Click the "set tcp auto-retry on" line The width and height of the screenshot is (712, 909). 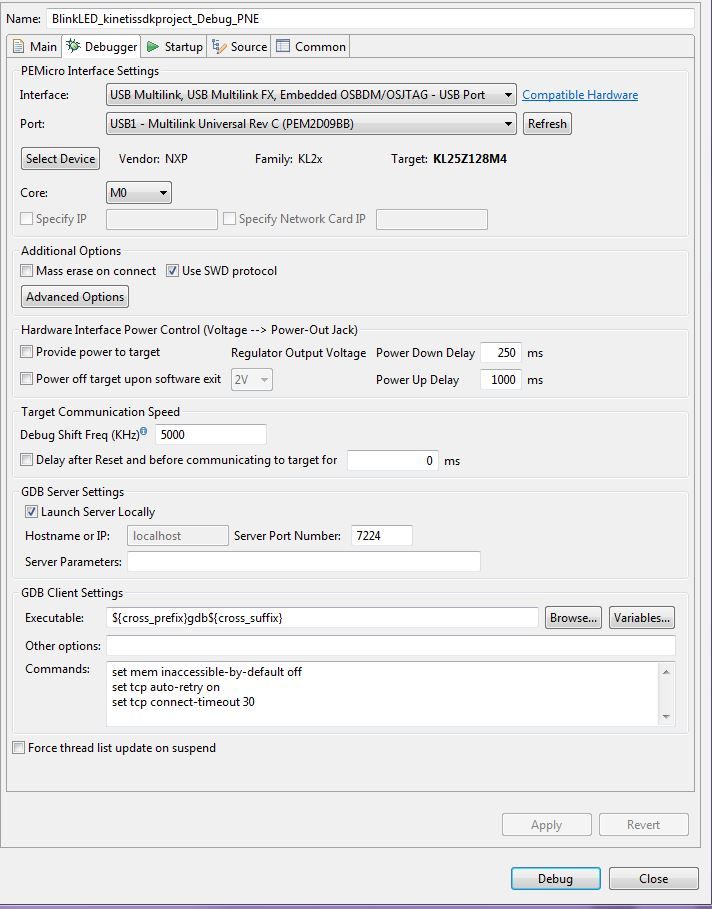(166, 687)
